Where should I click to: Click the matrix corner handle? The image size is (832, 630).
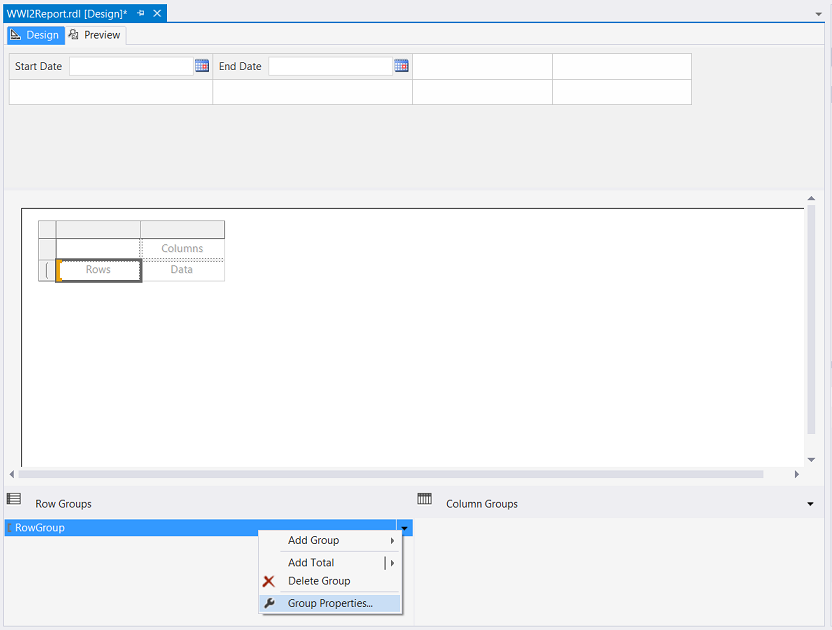(x=47, y=229)
